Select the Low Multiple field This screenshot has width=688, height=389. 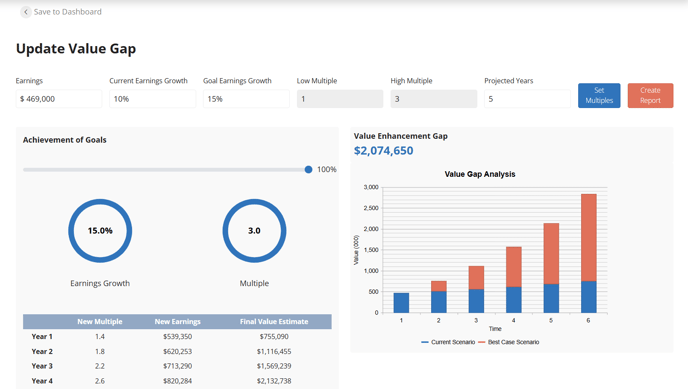340,99
